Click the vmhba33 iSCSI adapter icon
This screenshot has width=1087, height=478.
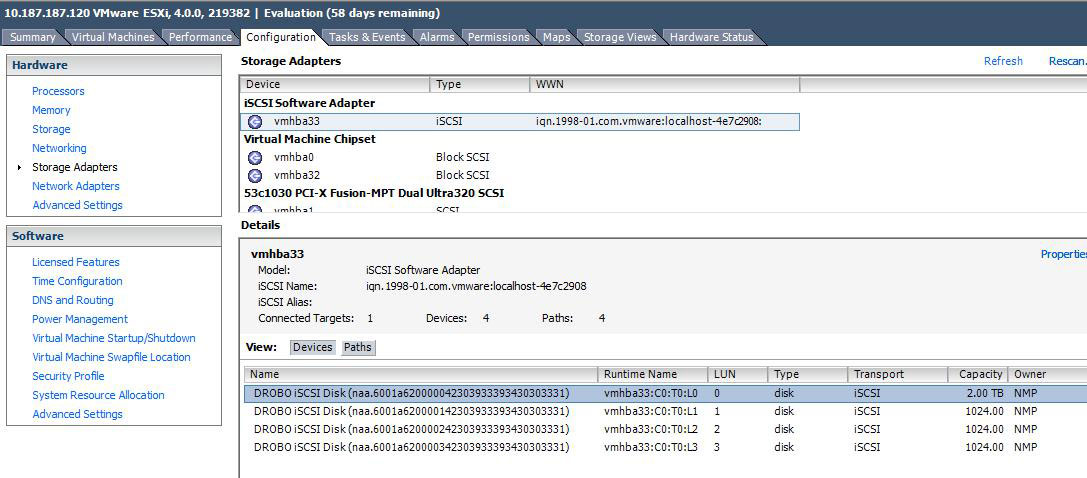point(255,122)
